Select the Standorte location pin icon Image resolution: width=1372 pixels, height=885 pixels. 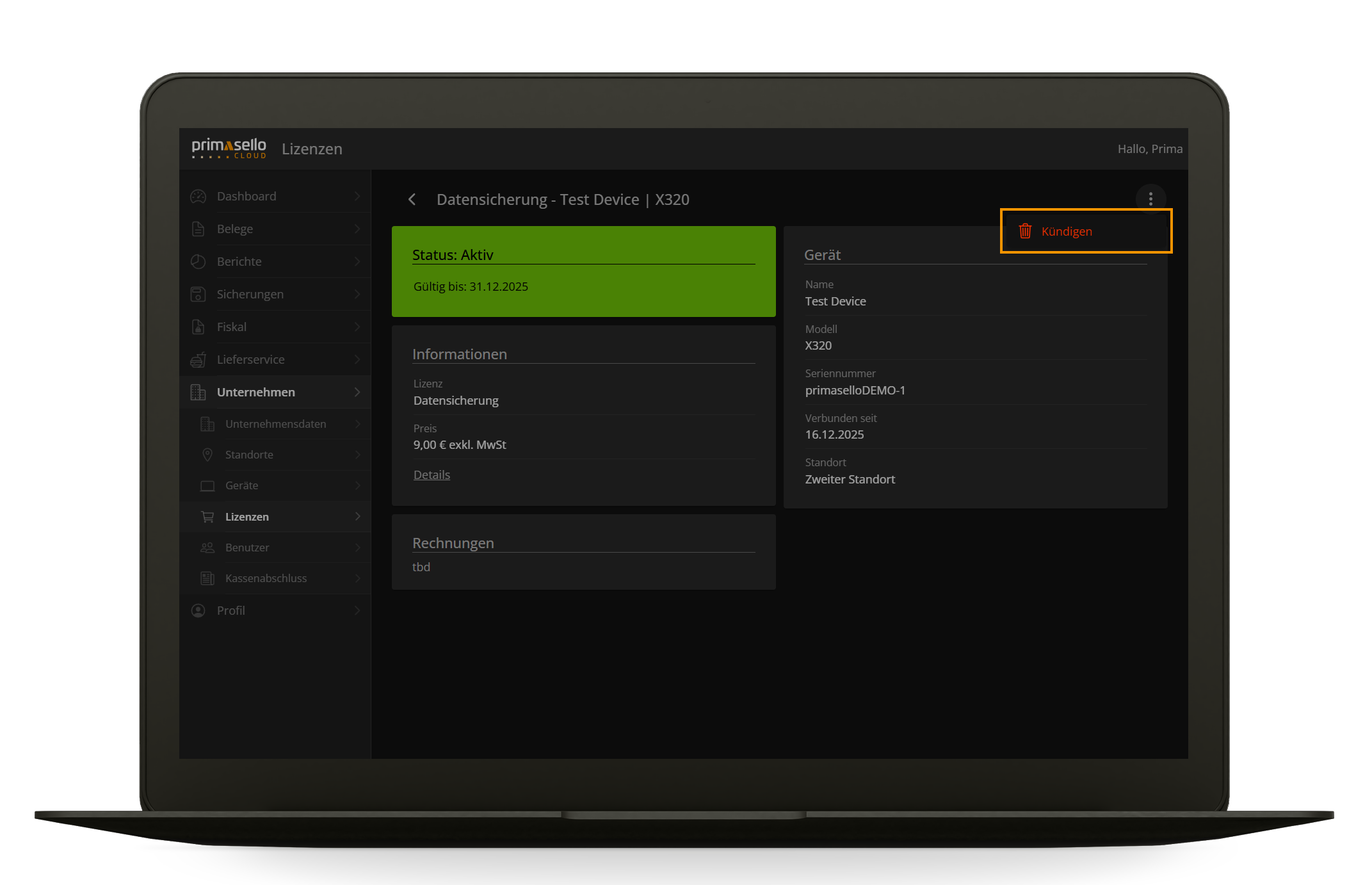click(x=207, y=455)
